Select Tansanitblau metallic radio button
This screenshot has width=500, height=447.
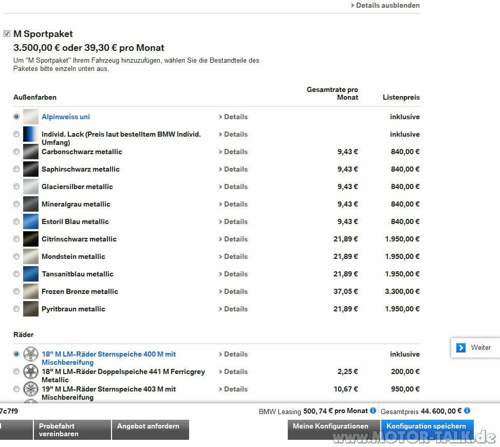tap(16, 274)
